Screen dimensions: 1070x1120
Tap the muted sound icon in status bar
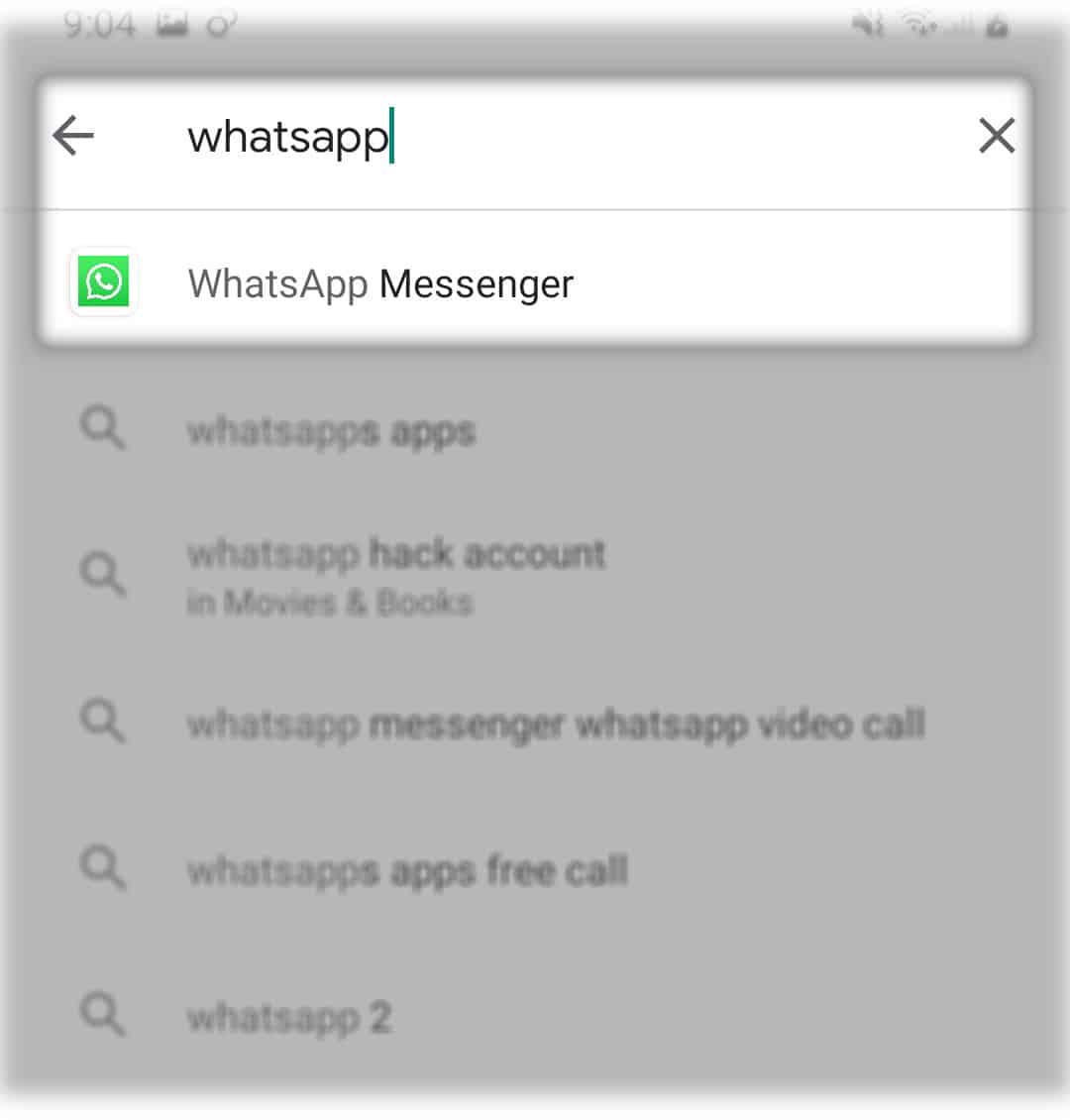point(868,27)
